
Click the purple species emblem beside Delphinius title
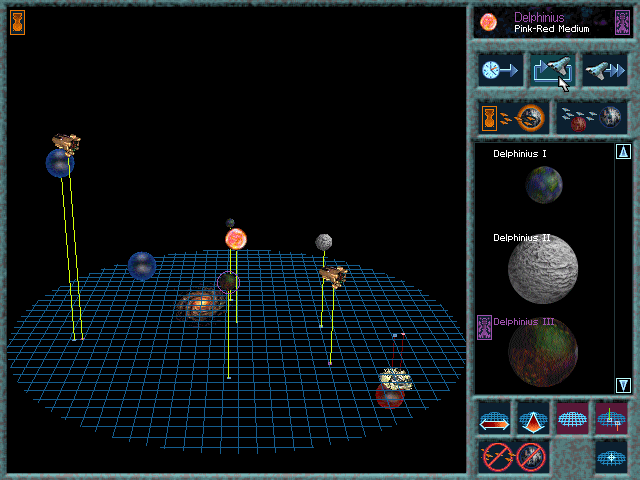point(622,23)
